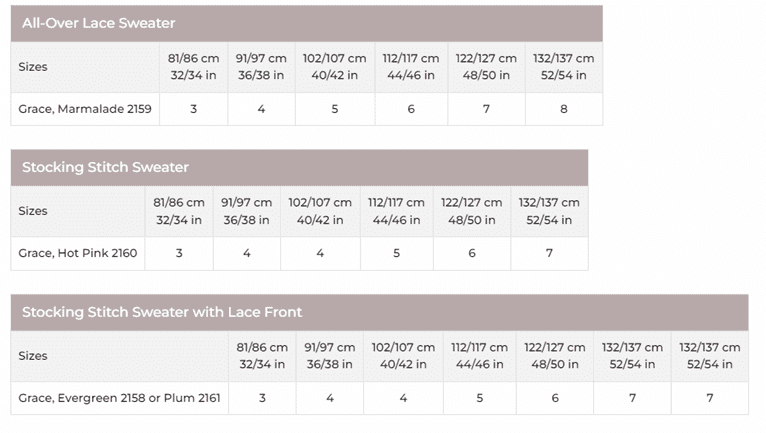This screenshot has width=766, height=433.
Task: Choose the Hot Pink quantity cell showing 7
Action: [549, 253]
